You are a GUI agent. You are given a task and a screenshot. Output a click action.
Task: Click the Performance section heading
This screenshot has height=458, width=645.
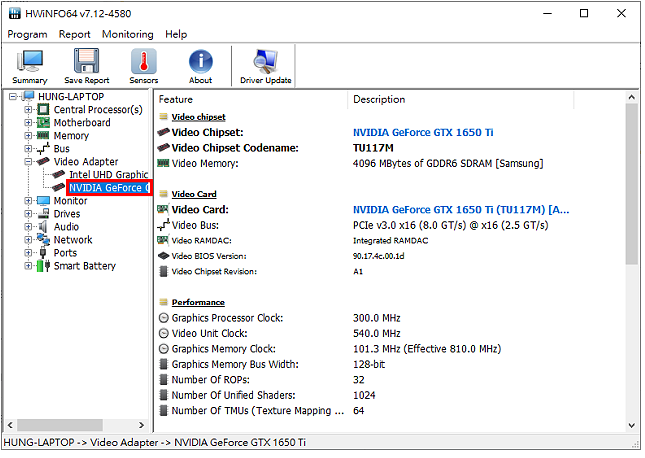(x=198, y=303)
